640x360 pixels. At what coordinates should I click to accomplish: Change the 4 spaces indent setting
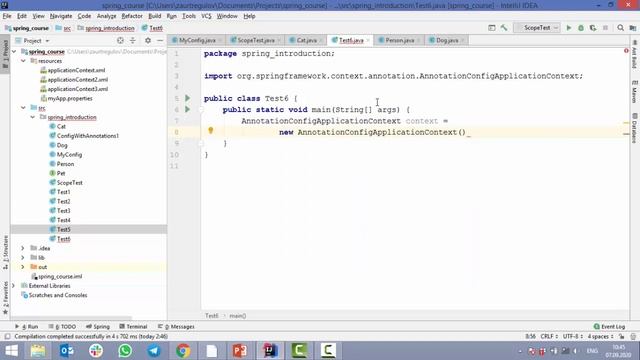pos(600,336)
